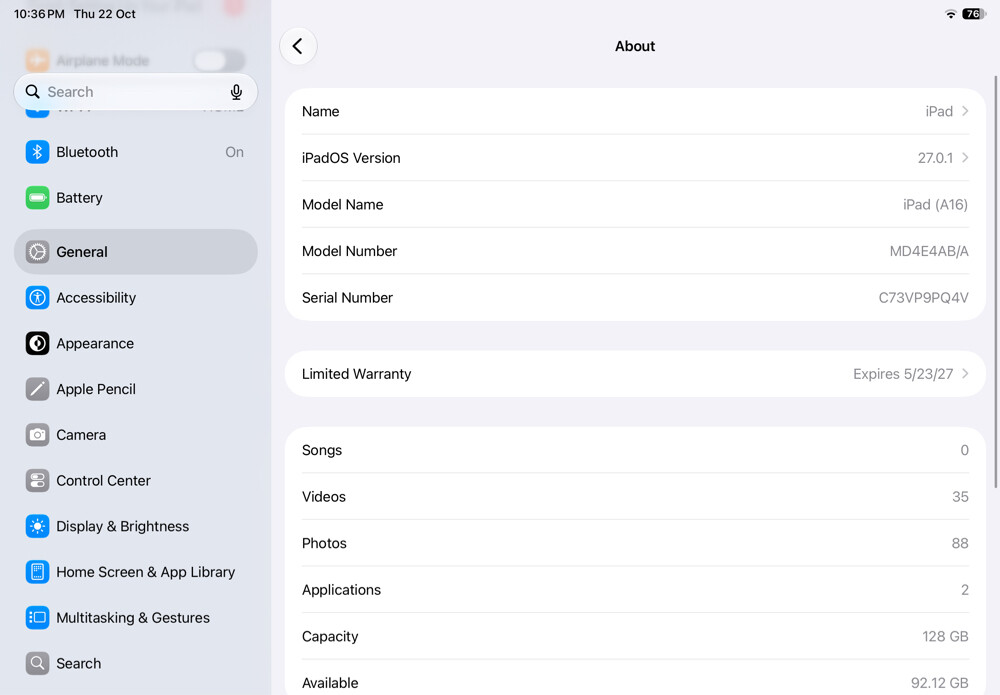Tap the Thu 22 Oct date
The width and height of the screenshot is (1000, 695).
pyautogui.click(x=105, y=14)
